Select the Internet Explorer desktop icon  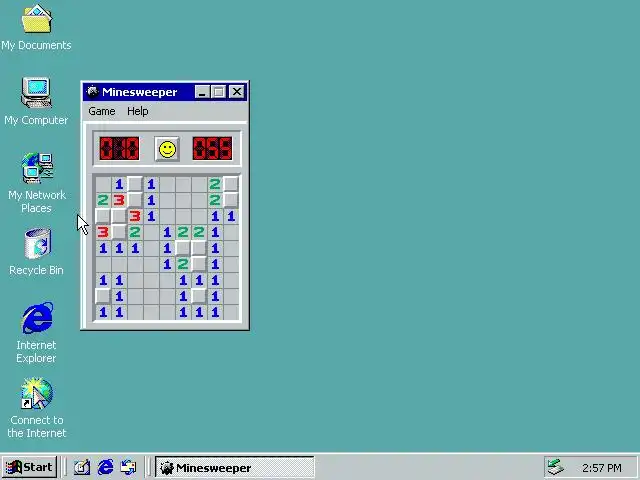coord(36,332)
